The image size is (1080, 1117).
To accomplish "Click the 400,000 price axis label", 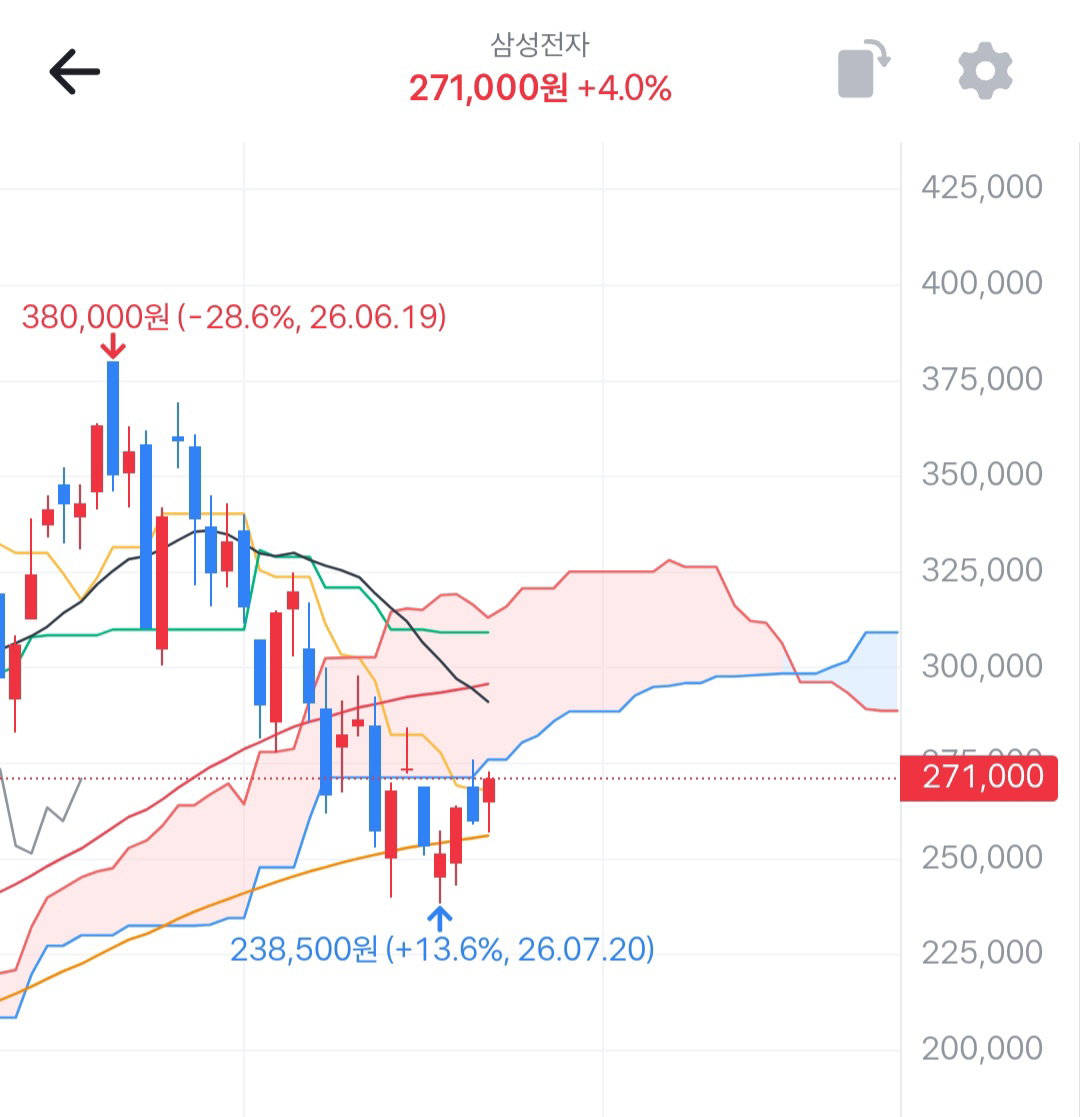I will click(x=982, y=283).
